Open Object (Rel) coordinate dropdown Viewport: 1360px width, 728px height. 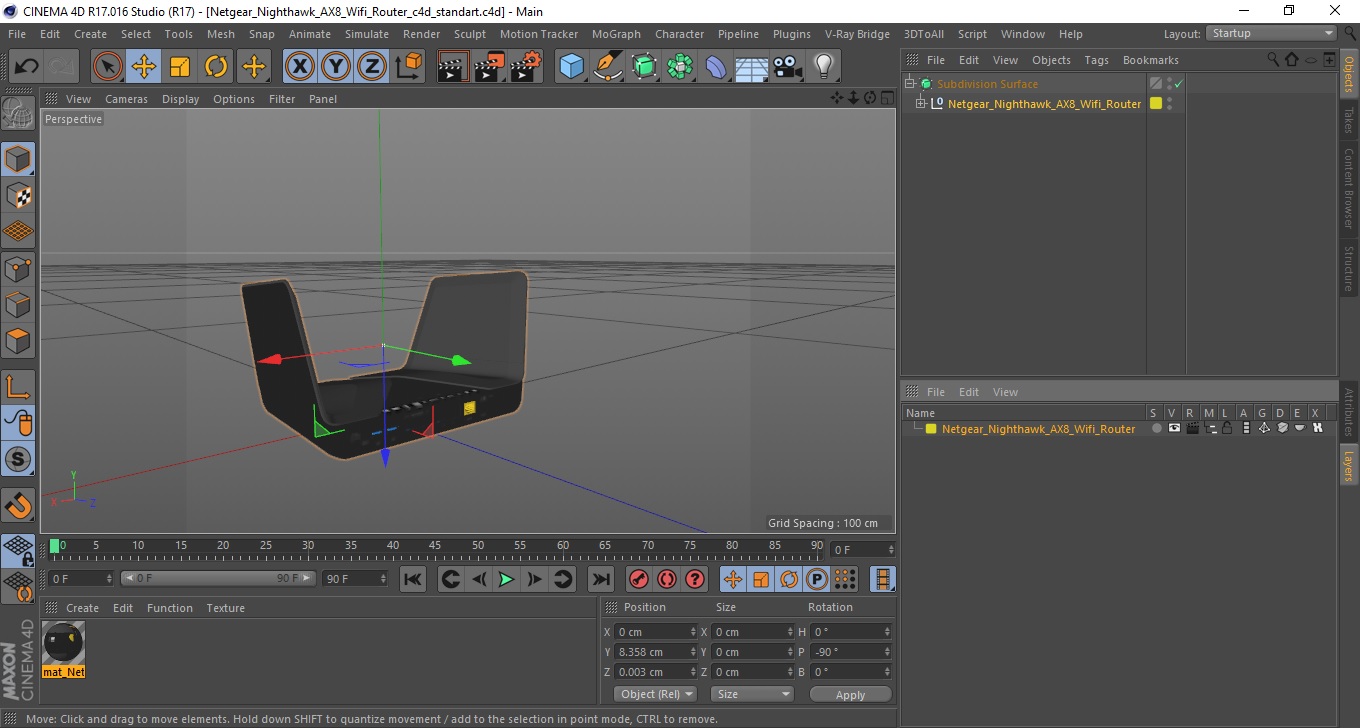click(656, 694)
